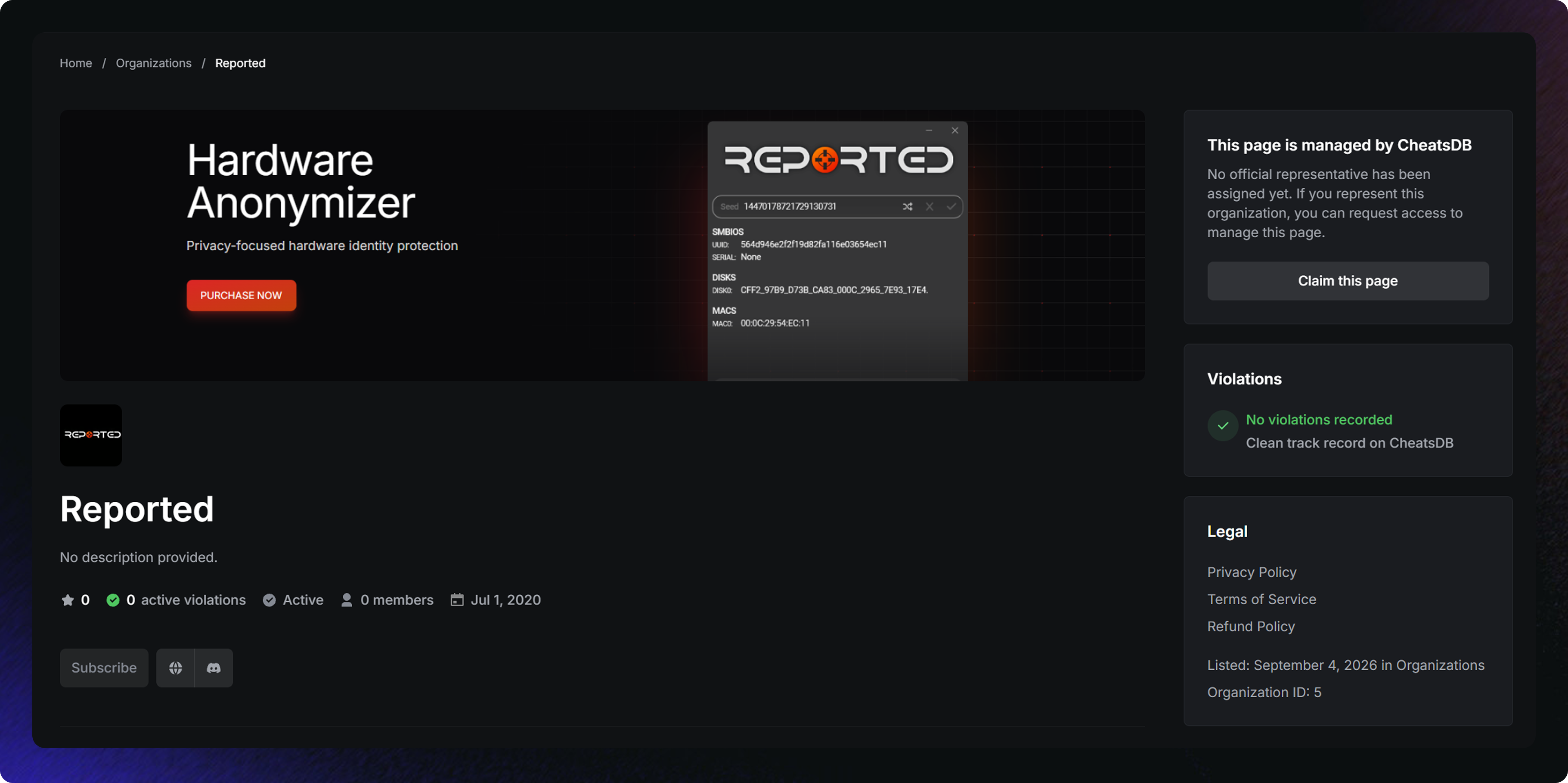Click the Violations section heading
This screenshot has width=1568, height=783.
[x=1244, y=379]
